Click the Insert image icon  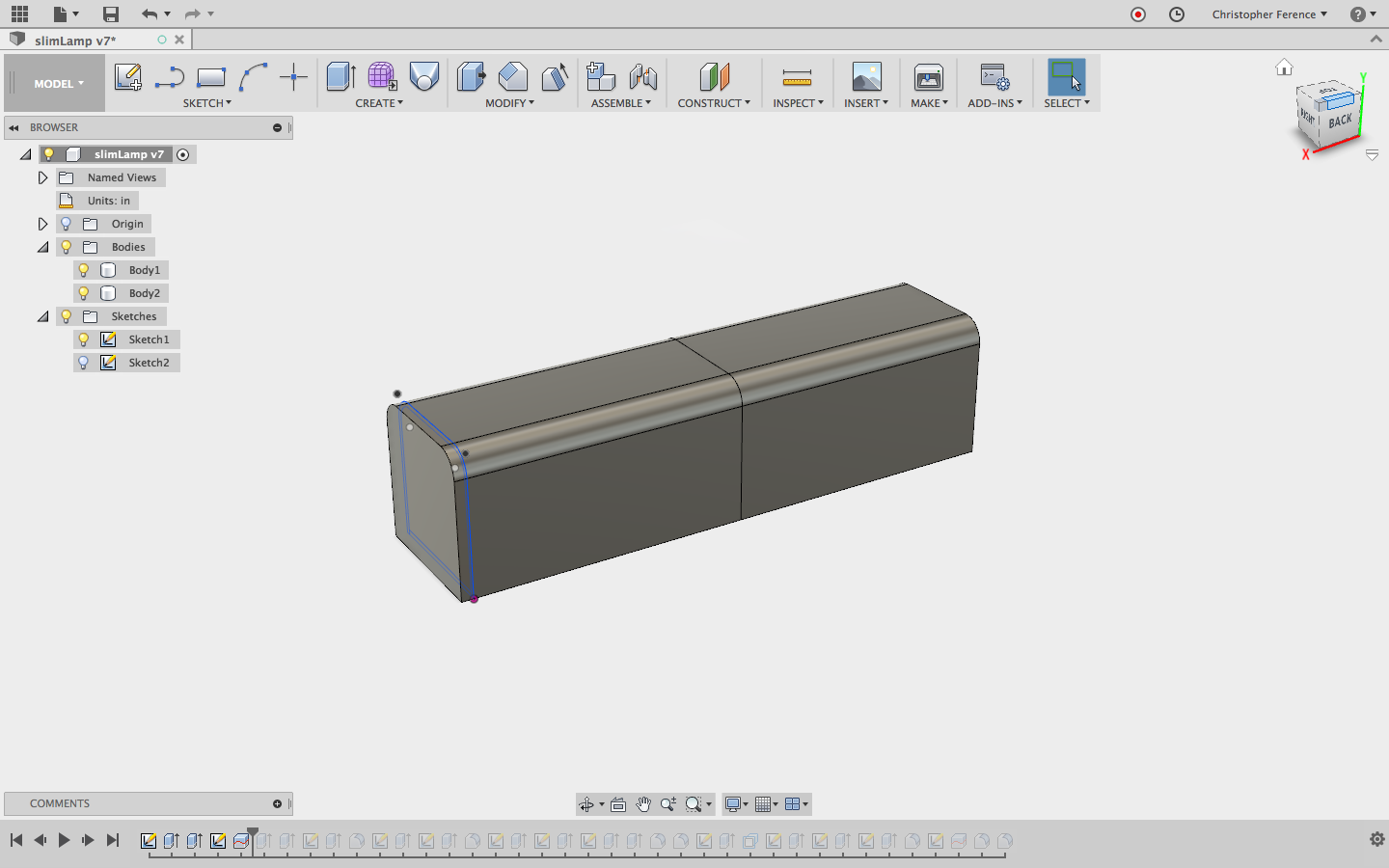[866, 77]
